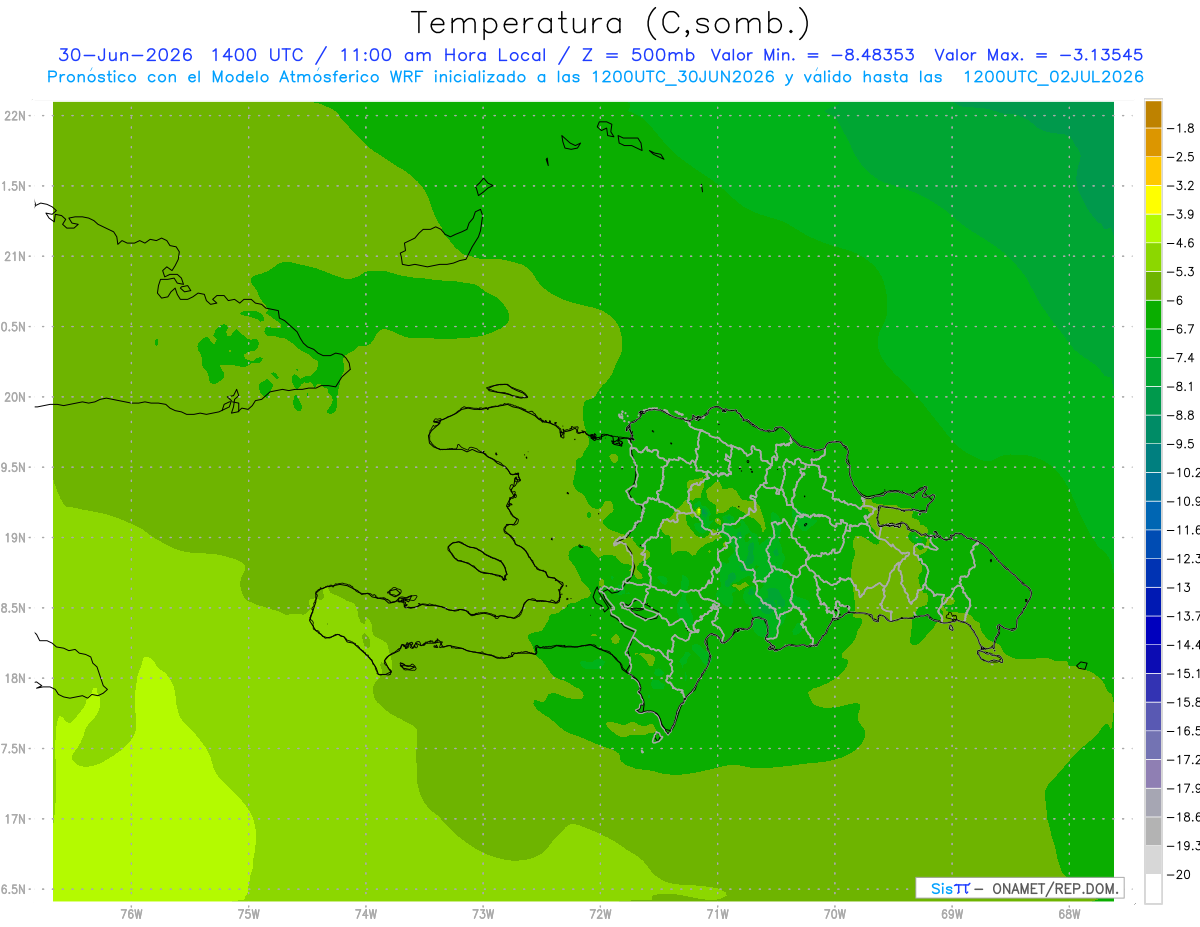Click the "75W" longitude label
The image size is (1200, 927).
[249, 914]
